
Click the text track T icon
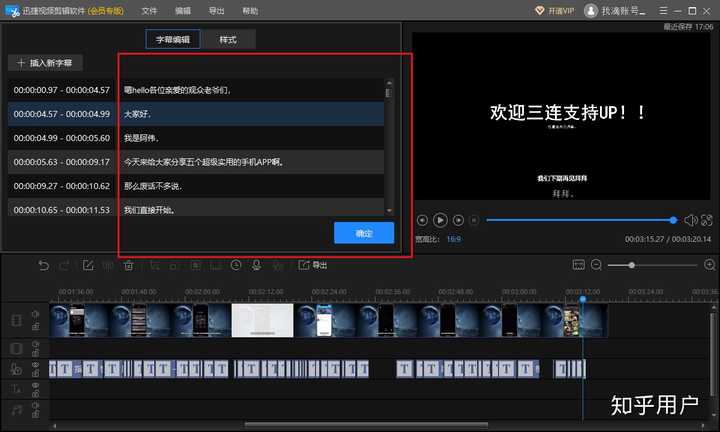tap(16, 389)
